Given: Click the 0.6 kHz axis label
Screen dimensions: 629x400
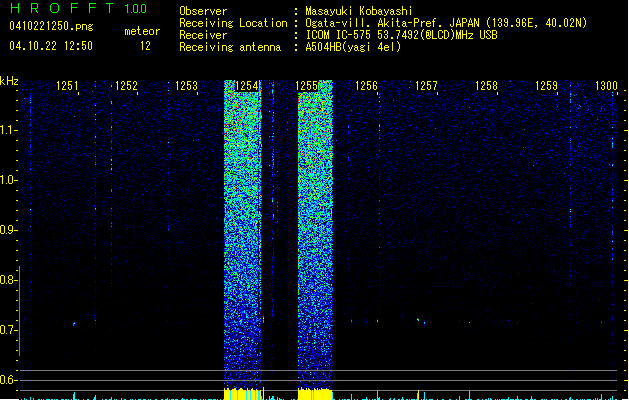Looking at the screenshot, I should click(x=8, y=380).
